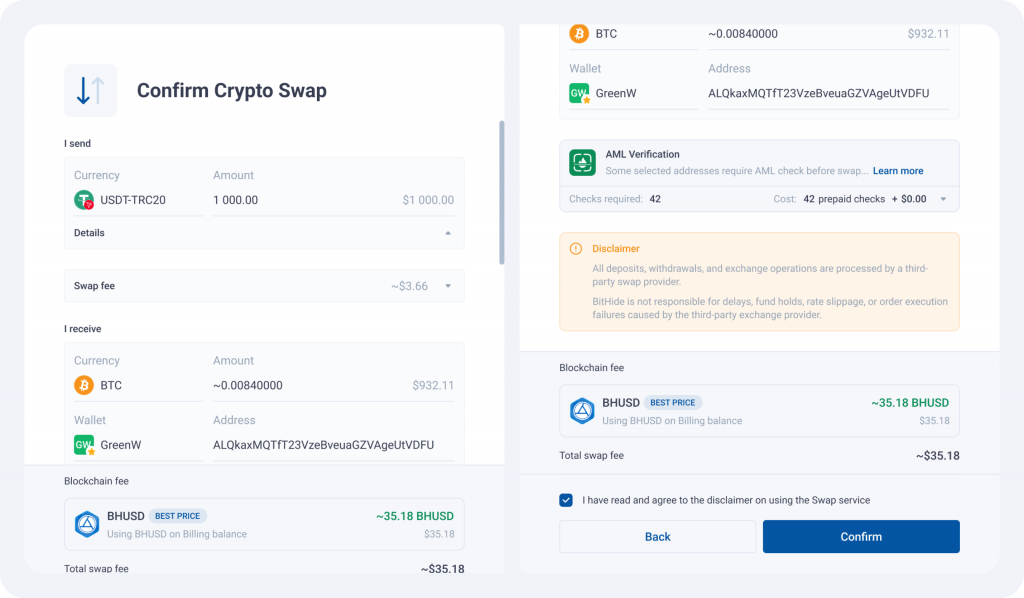Click the send Amount field showing 1 000.00
Image resolution: width=1024 pixels, height=598 pixels.
point(300,200)
